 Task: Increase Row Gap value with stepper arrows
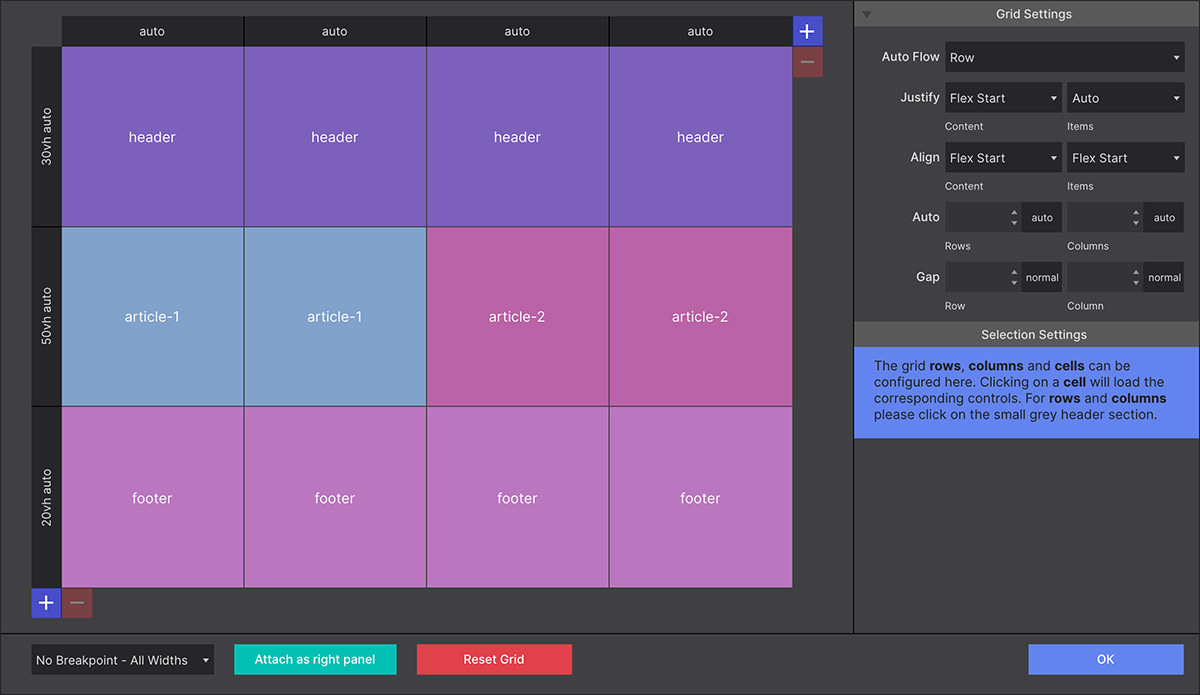tap(1014, 272)
